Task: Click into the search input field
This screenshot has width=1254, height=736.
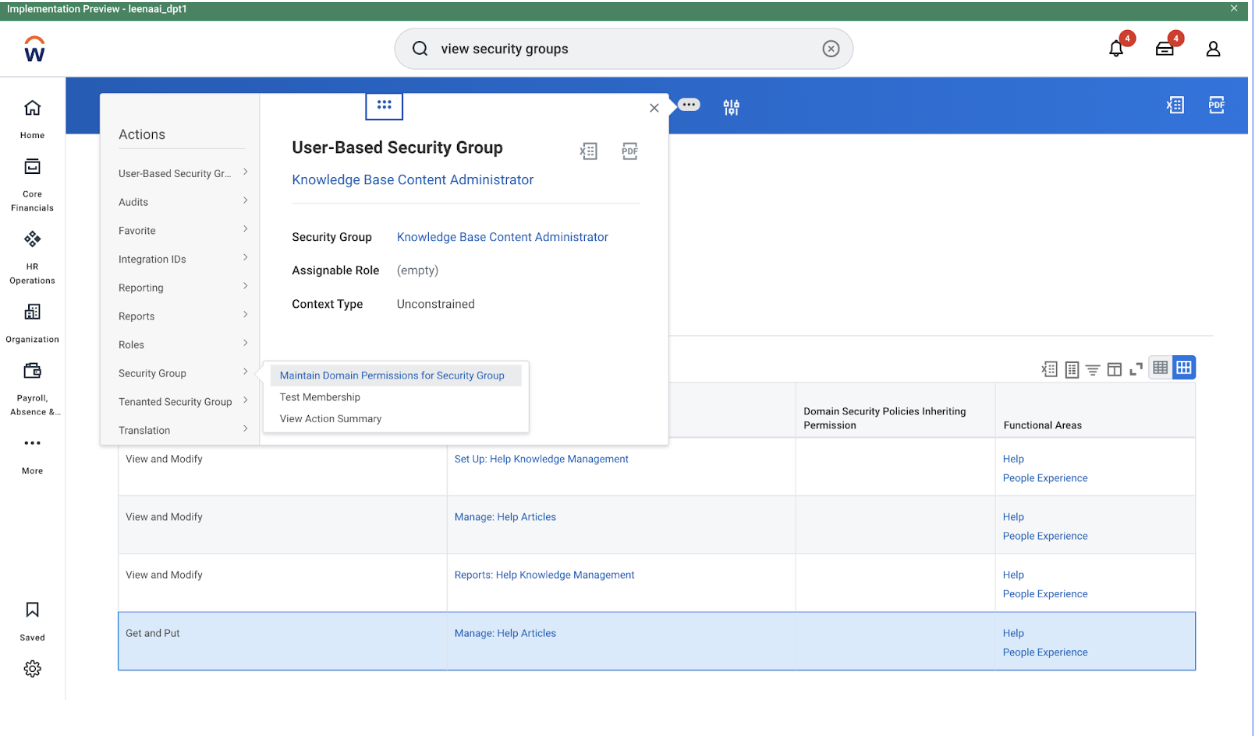Action: 623,49
